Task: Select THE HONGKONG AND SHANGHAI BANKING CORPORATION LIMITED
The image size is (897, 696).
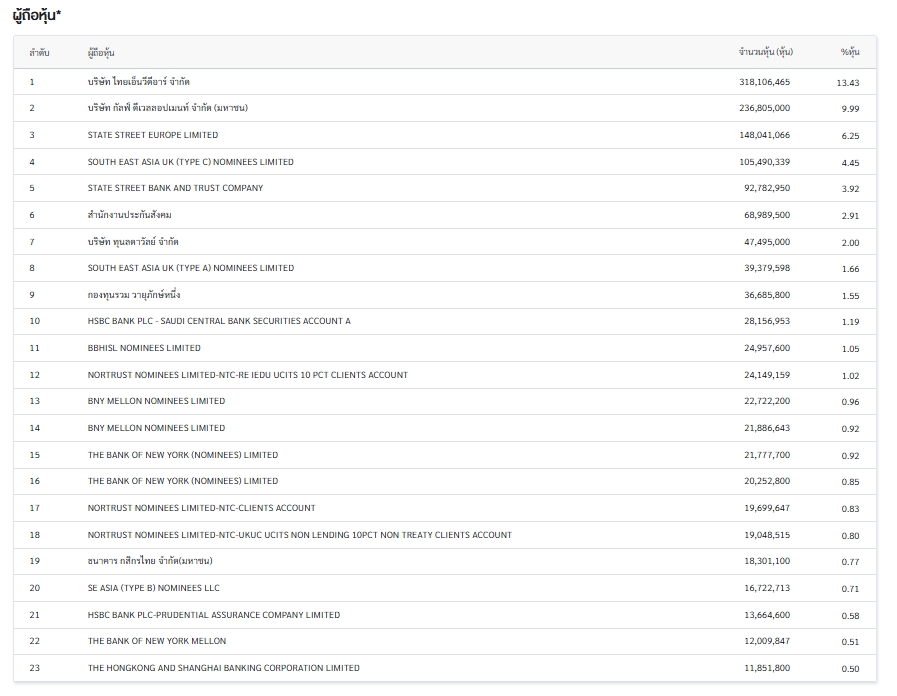Action: (x=224, y=668)
